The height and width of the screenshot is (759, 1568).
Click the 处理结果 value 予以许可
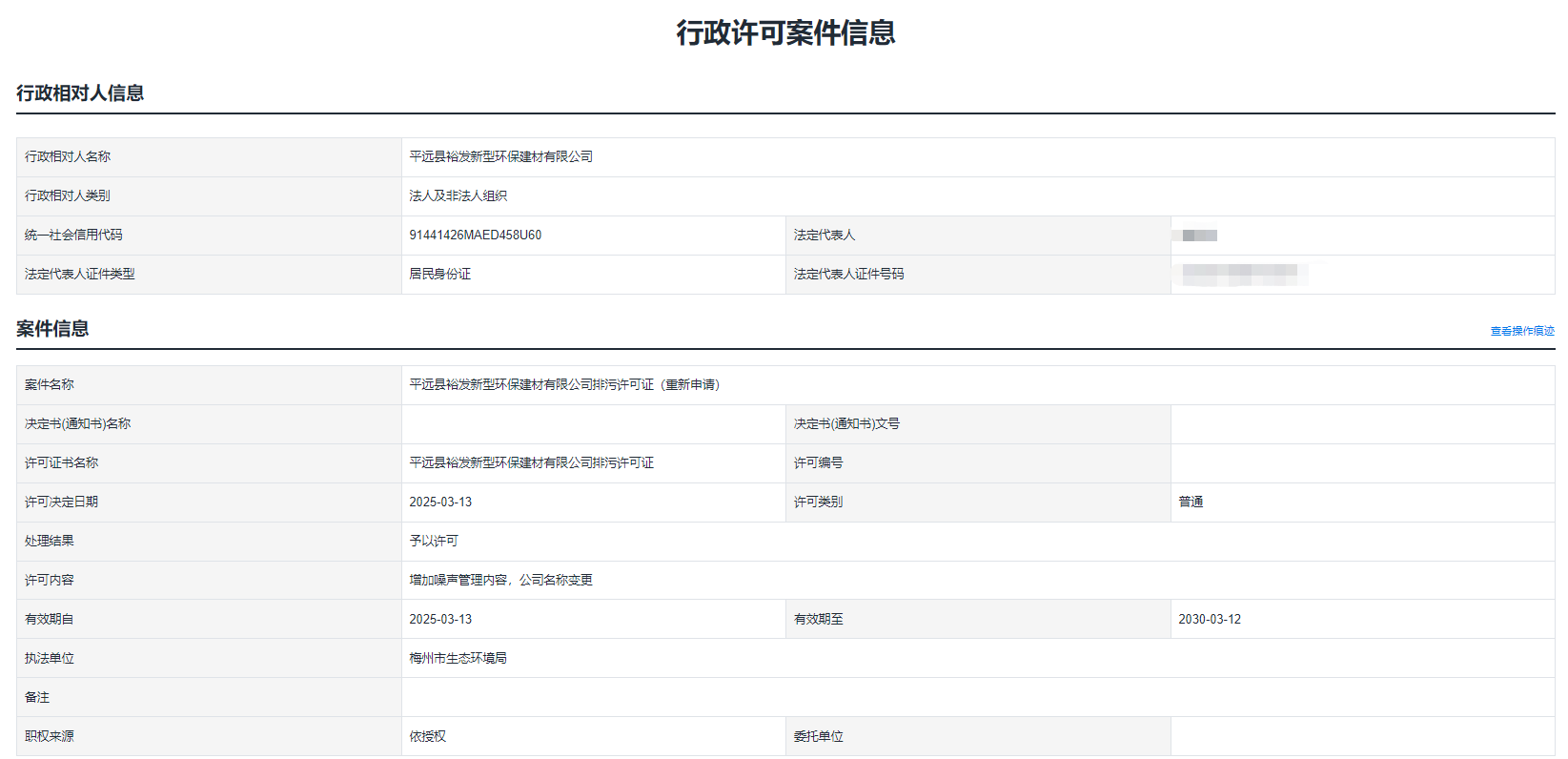[434, 542]
